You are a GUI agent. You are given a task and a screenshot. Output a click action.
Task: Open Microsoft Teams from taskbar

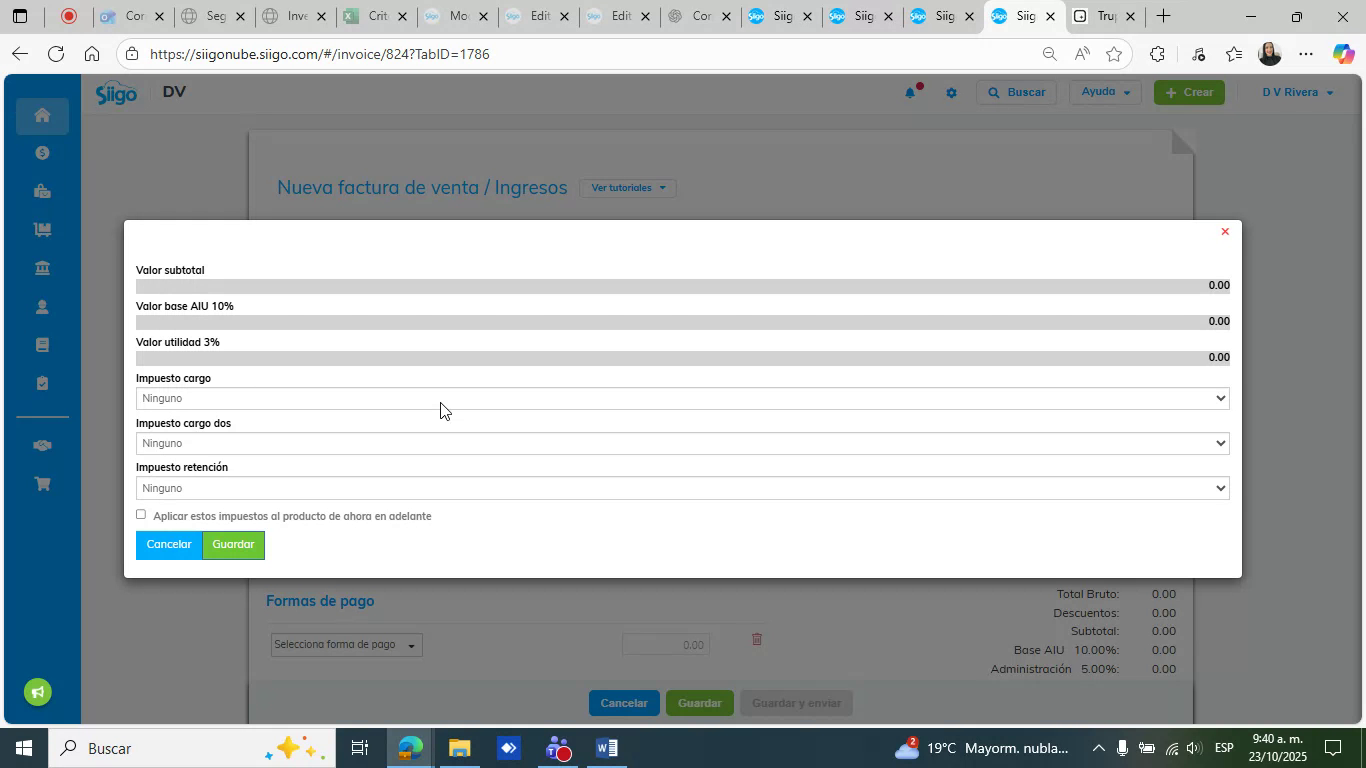(x=558, y=748)
